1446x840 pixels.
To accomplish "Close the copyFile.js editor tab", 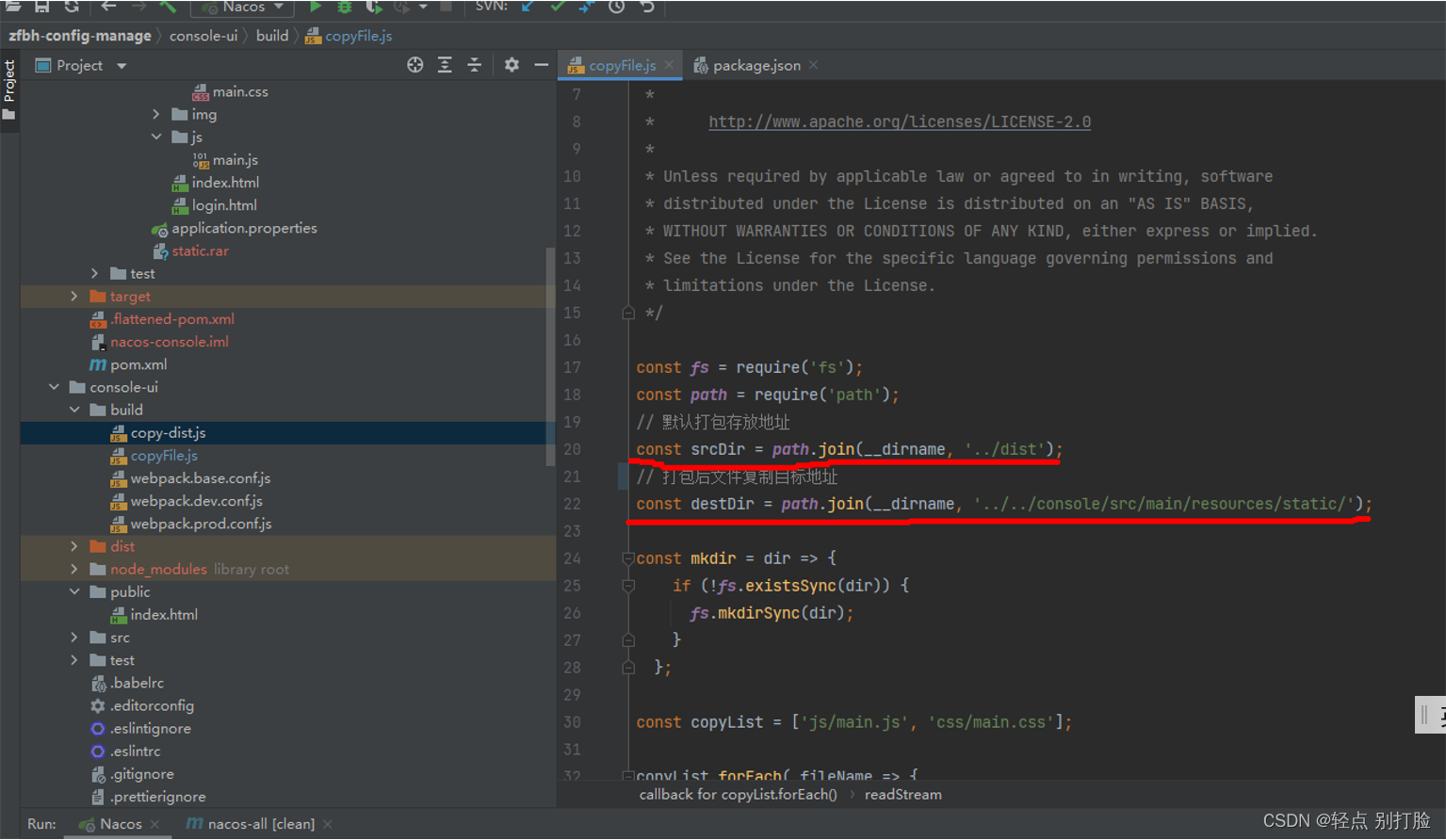I will [669, 65].
